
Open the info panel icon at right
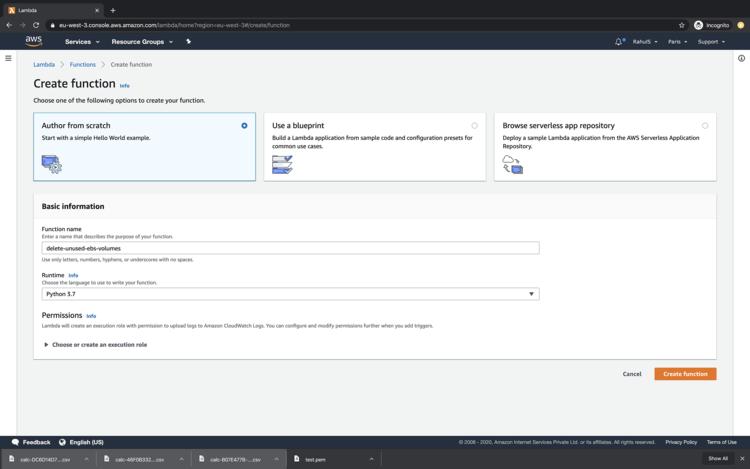click(741, 58)
